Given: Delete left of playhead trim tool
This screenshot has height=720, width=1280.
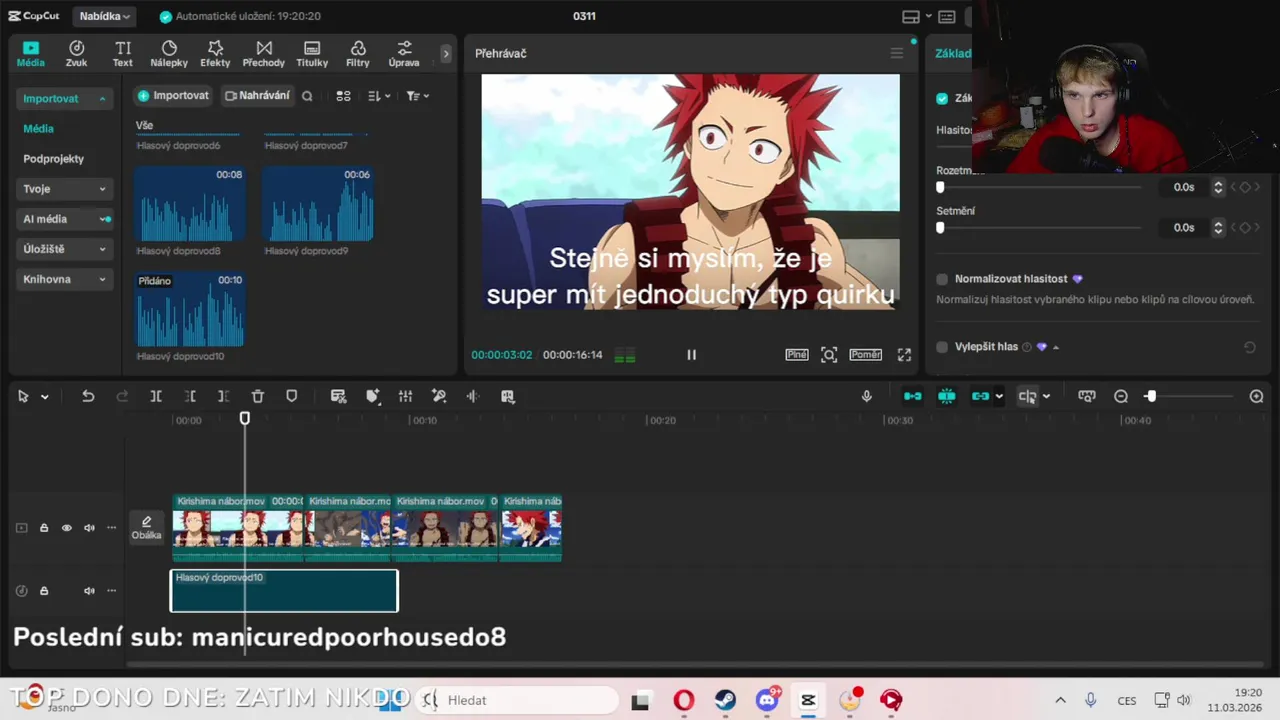Looking at the screenshot, I should click(x=190, y=397).
